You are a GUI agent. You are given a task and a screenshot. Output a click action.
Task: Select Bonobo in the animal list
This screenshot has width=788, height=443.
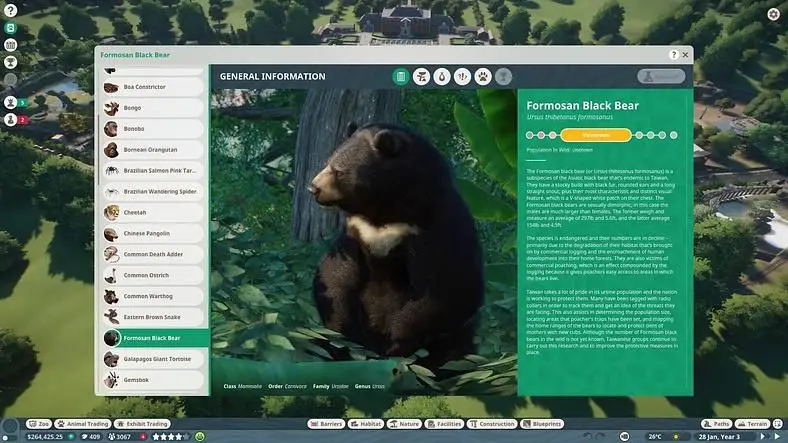[153, 129]
